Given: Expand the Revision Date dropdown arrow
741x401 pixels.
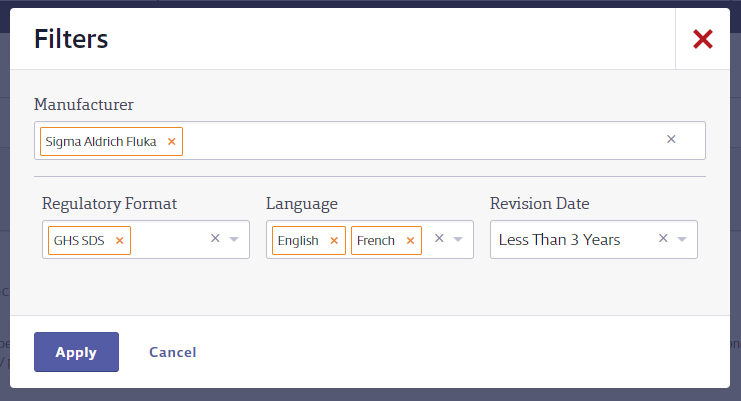Looking at the screenshot, I should [x=682, y=239].
